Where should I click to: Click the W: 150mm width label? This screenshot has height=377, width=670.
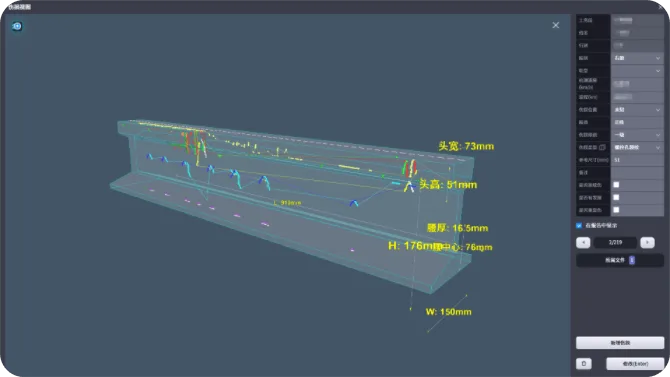pos(448,312)
